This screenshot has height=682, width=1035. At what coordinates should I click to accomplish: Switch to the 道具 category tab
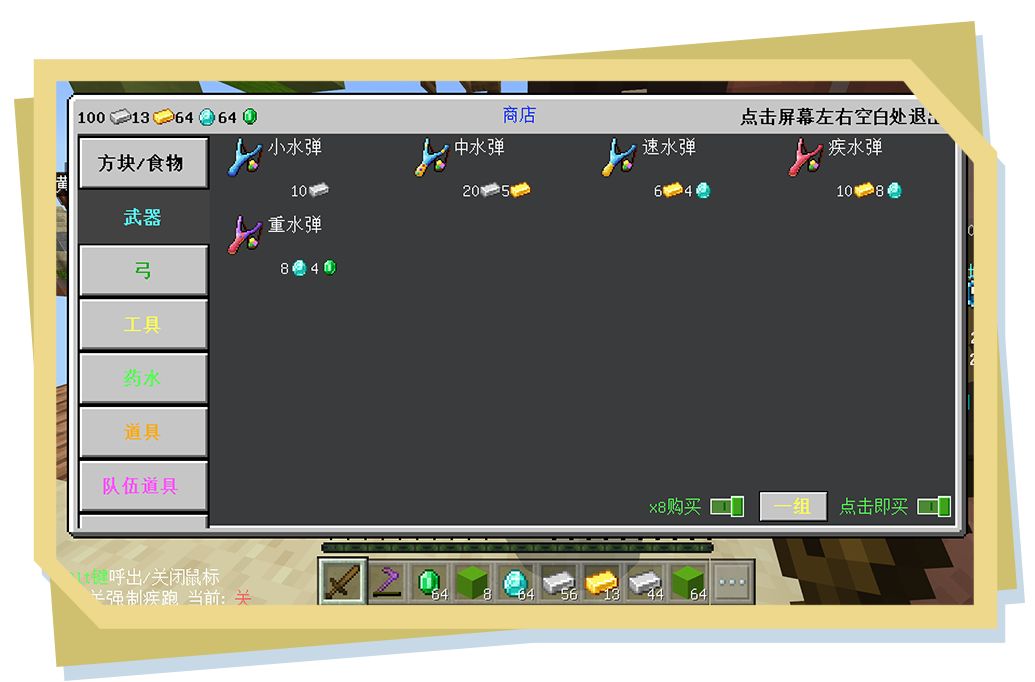point(143,432)
